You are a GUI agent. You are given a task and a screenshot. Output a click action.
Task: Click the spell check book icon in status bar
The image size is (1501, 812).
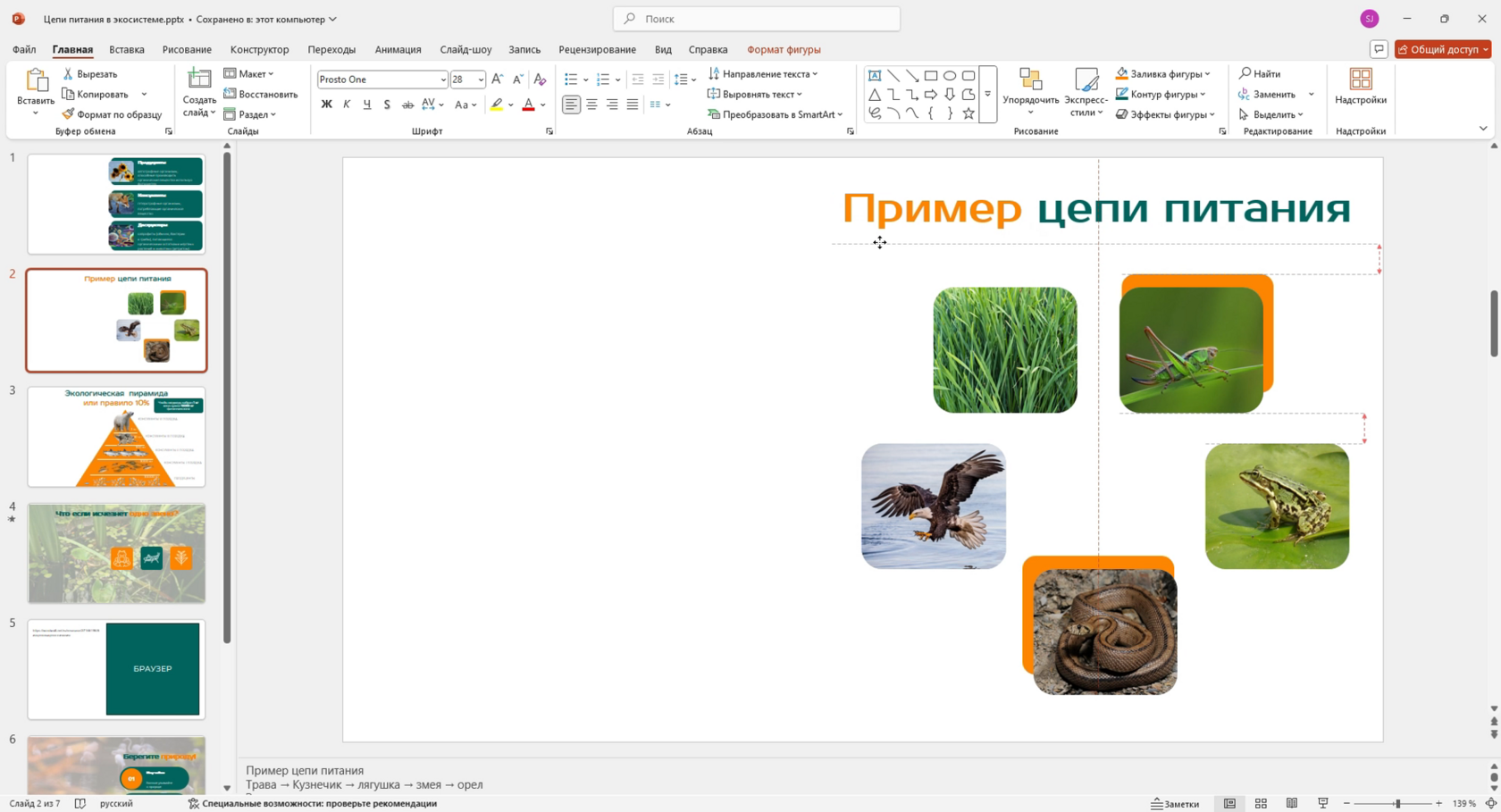click(80, 803)
